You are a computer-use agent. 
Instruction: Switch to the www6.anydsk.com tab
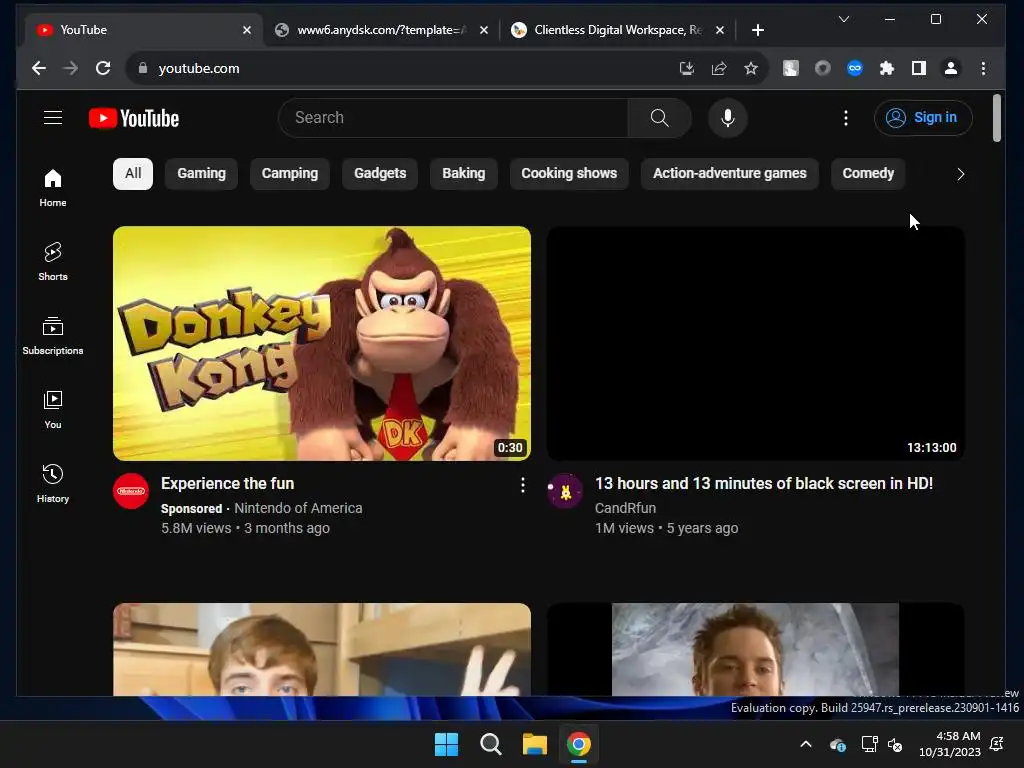point(381,30)
